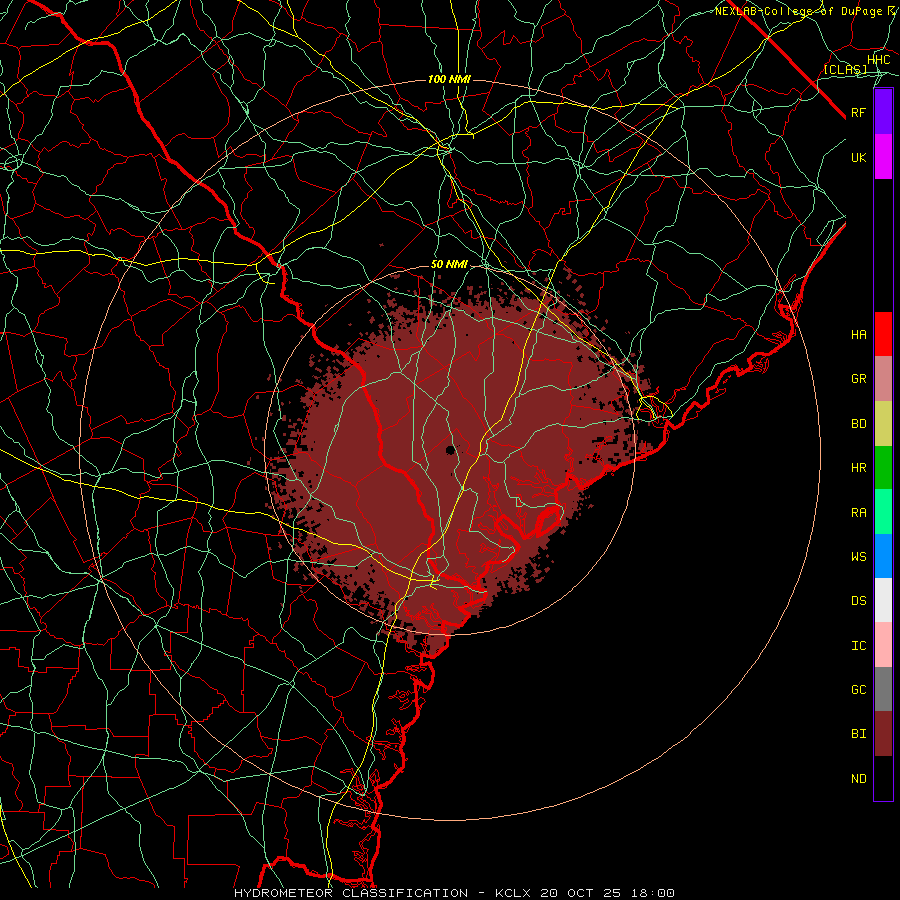
Task: Click the 100 NMI range ring label
Action: [449, 79]
